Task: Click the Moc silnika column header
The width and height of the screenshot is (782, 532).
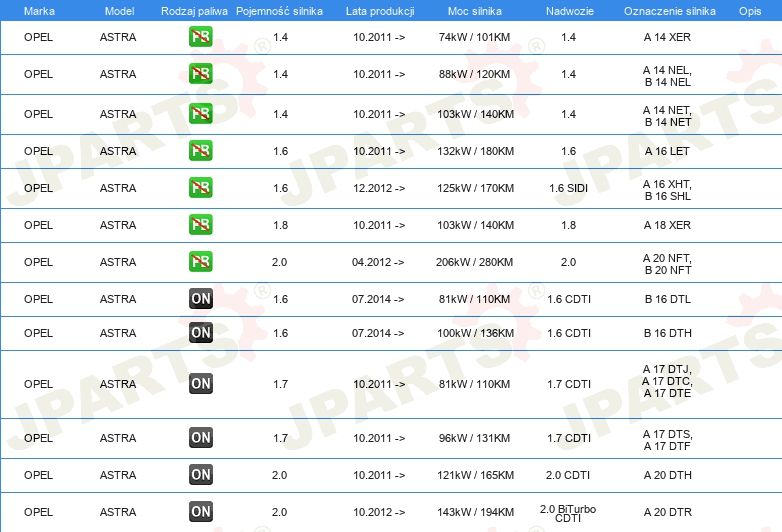Action: coord(475,10)
